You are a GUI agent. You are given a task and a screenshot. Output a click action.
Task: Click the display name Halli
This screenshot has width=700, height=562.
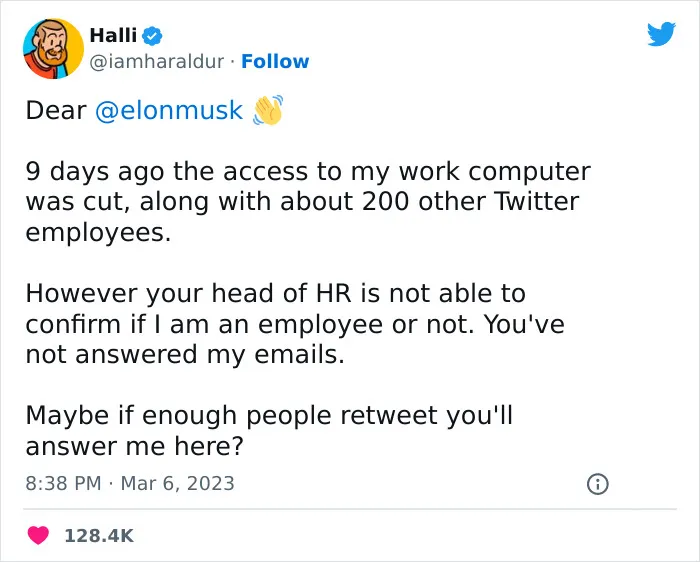(x=113, y=35)
